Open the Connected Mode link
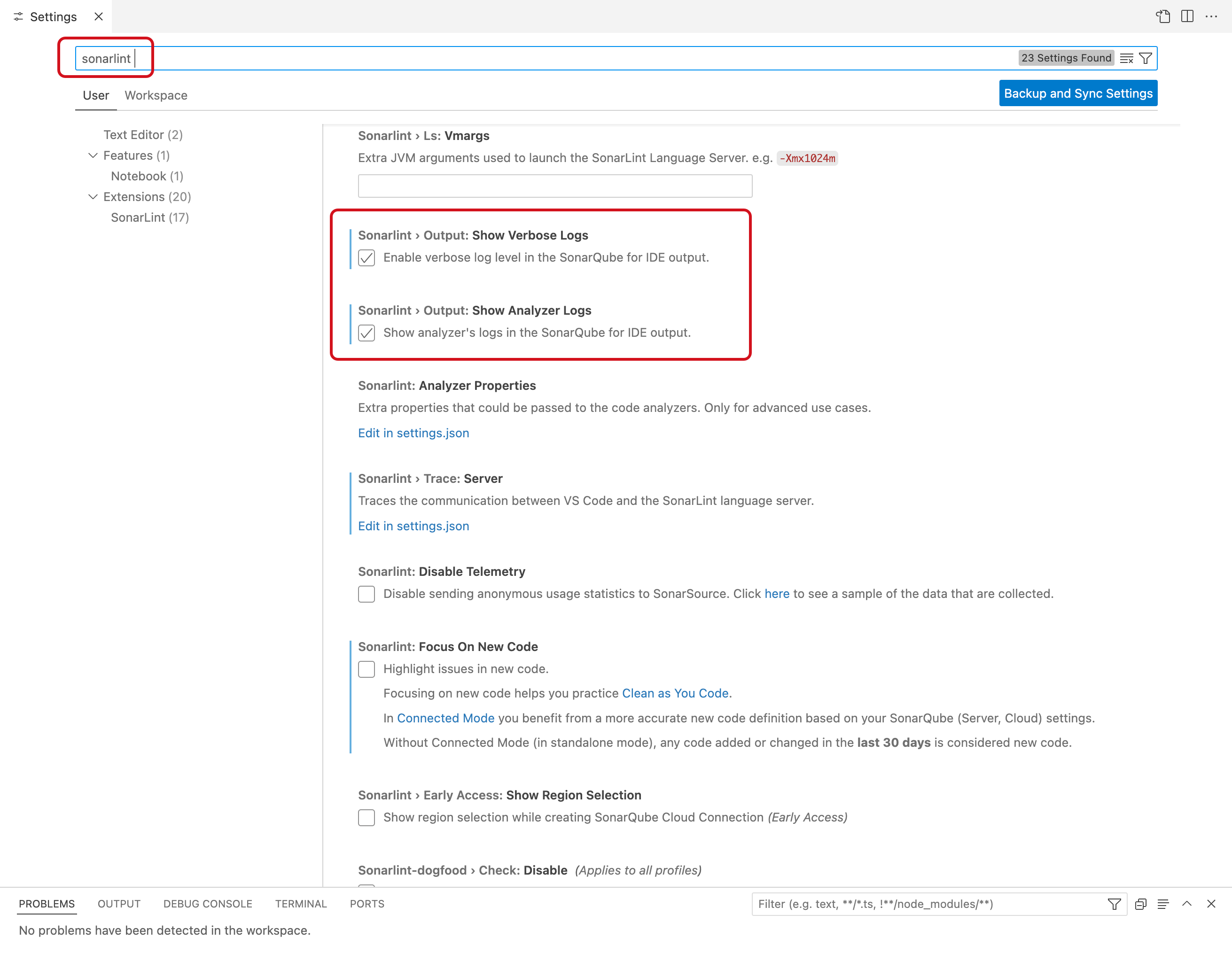The image size is (1232, 961). pos(445,718)
